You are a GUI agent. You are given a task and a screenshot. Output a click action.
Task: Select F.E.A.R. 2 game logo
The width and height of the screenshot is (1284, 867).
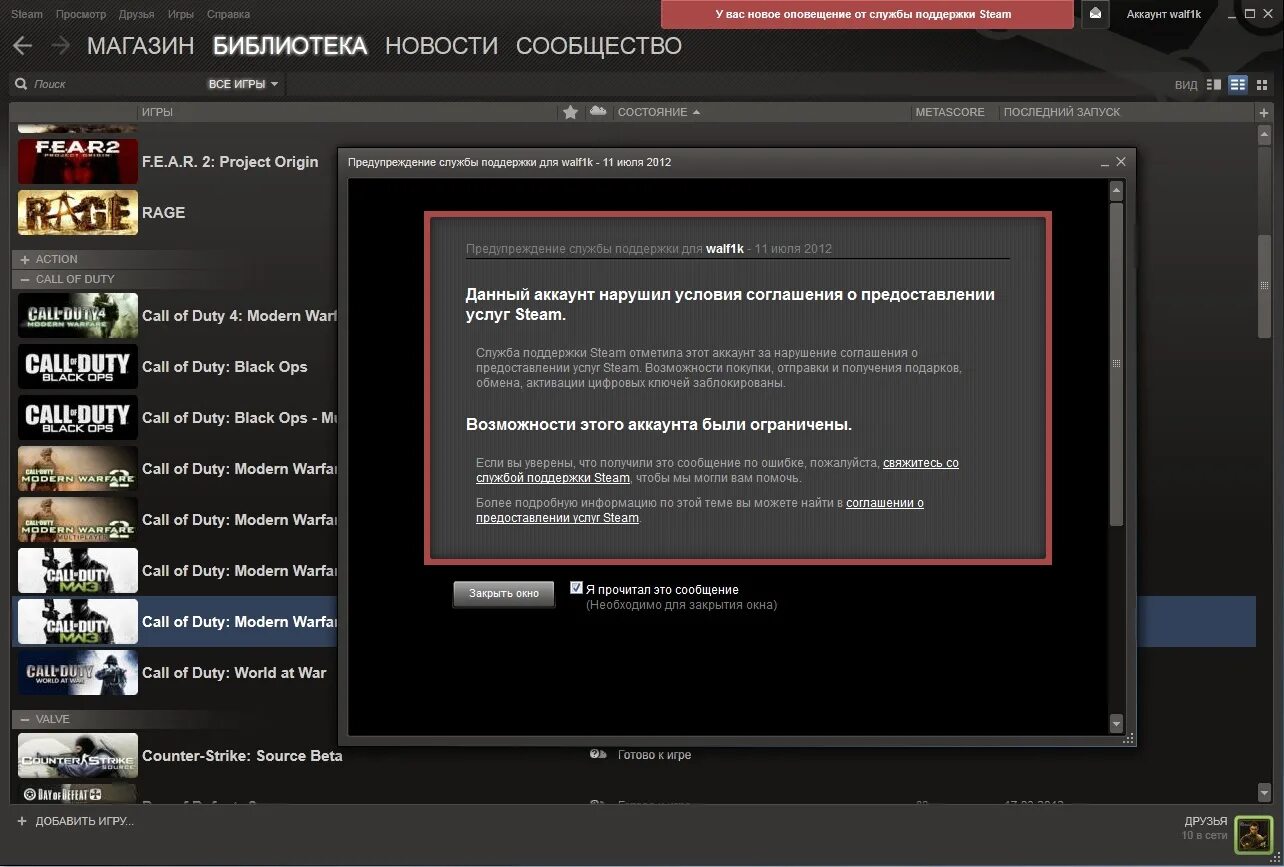(78, 162)
